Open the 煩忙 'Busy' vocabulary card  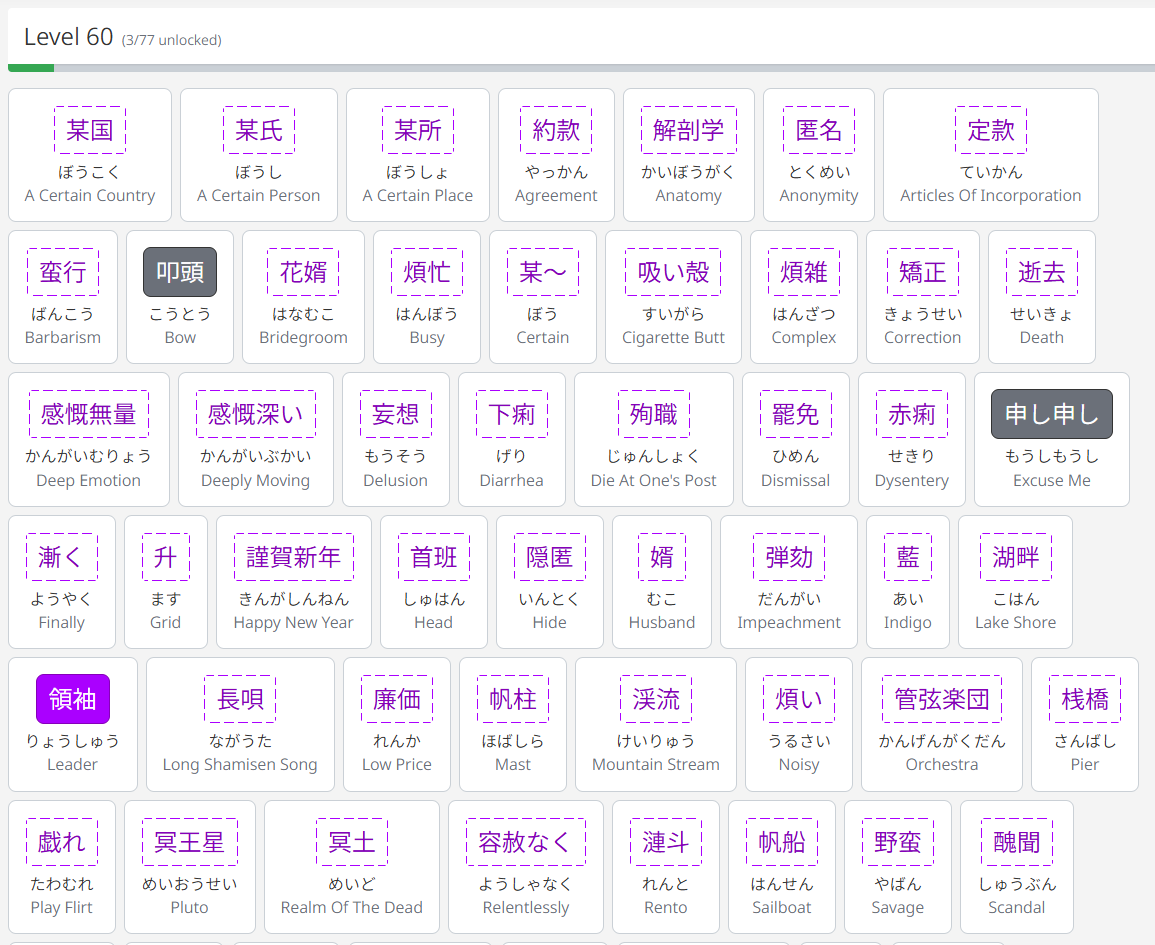427,297
